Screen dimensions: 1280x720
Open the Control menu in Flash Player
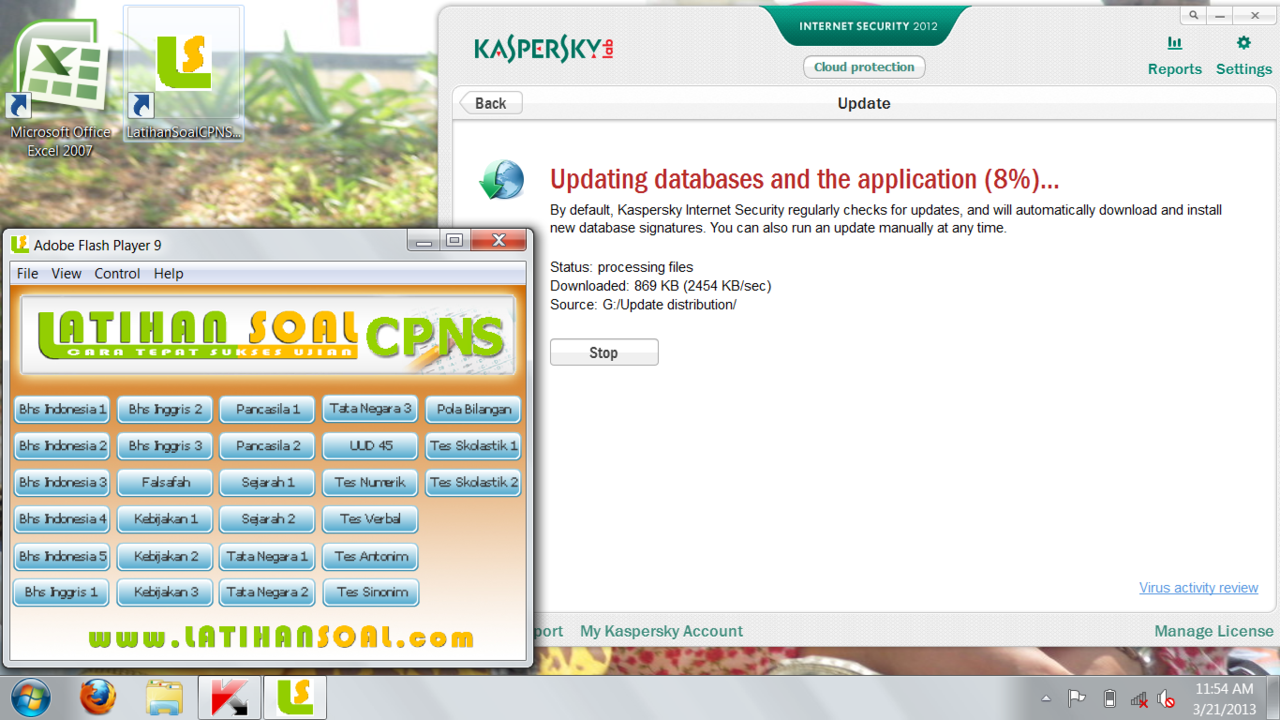point(117,273)
